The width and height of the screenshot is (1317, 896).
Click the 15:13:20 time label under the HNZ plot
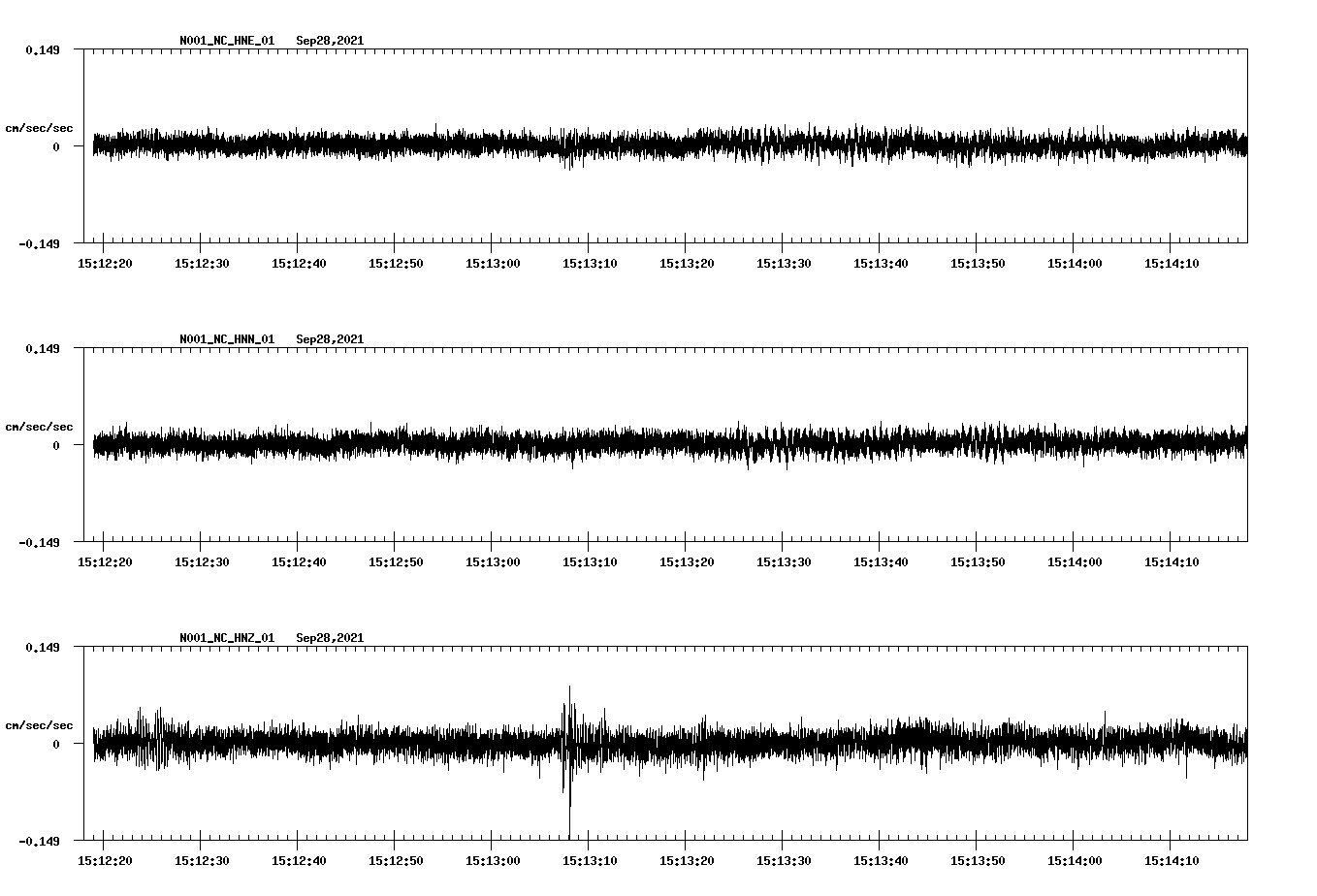687,860
